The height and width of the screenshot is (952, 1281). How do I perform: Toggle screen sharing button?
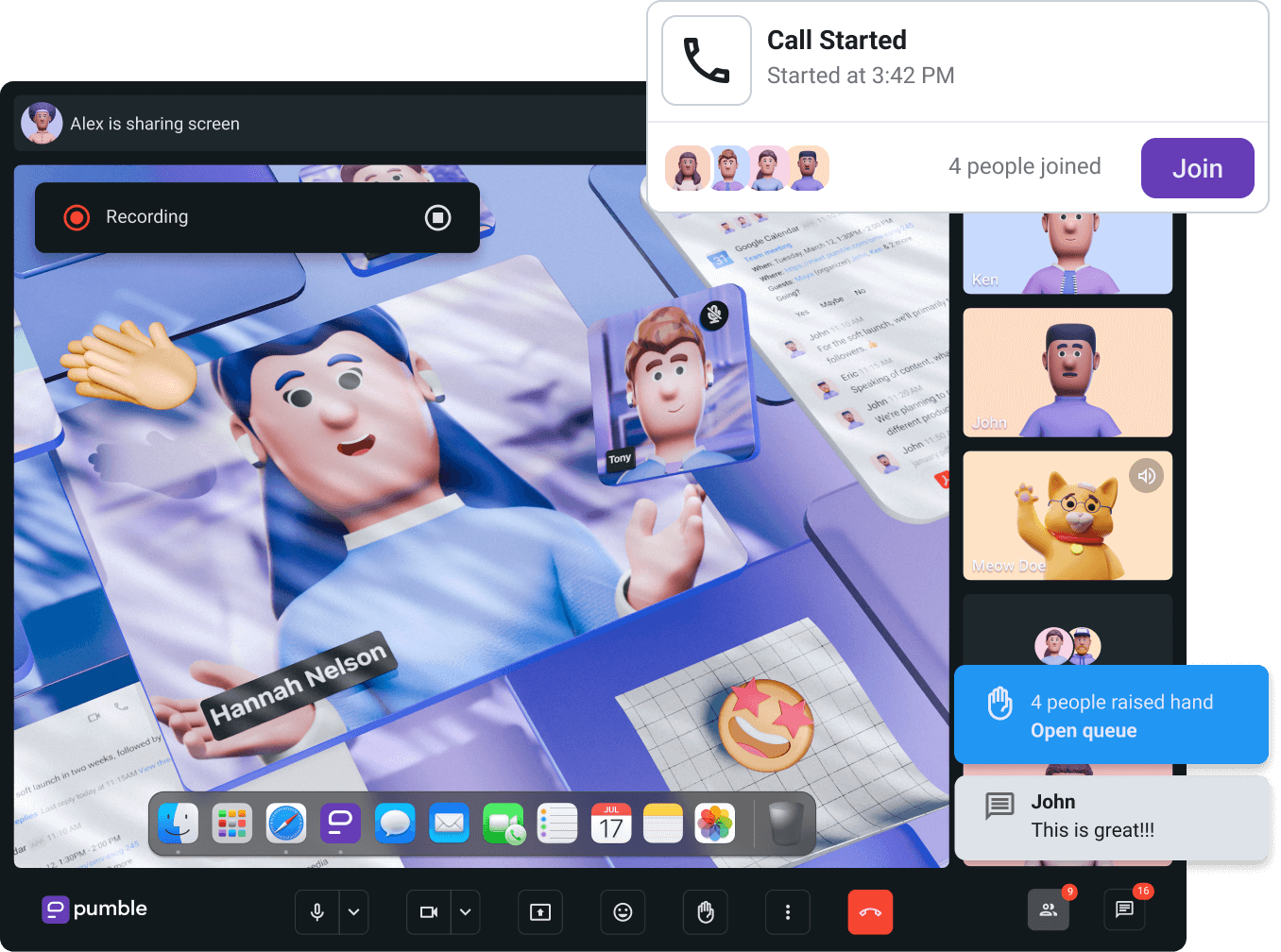click(x=540, y=911)
